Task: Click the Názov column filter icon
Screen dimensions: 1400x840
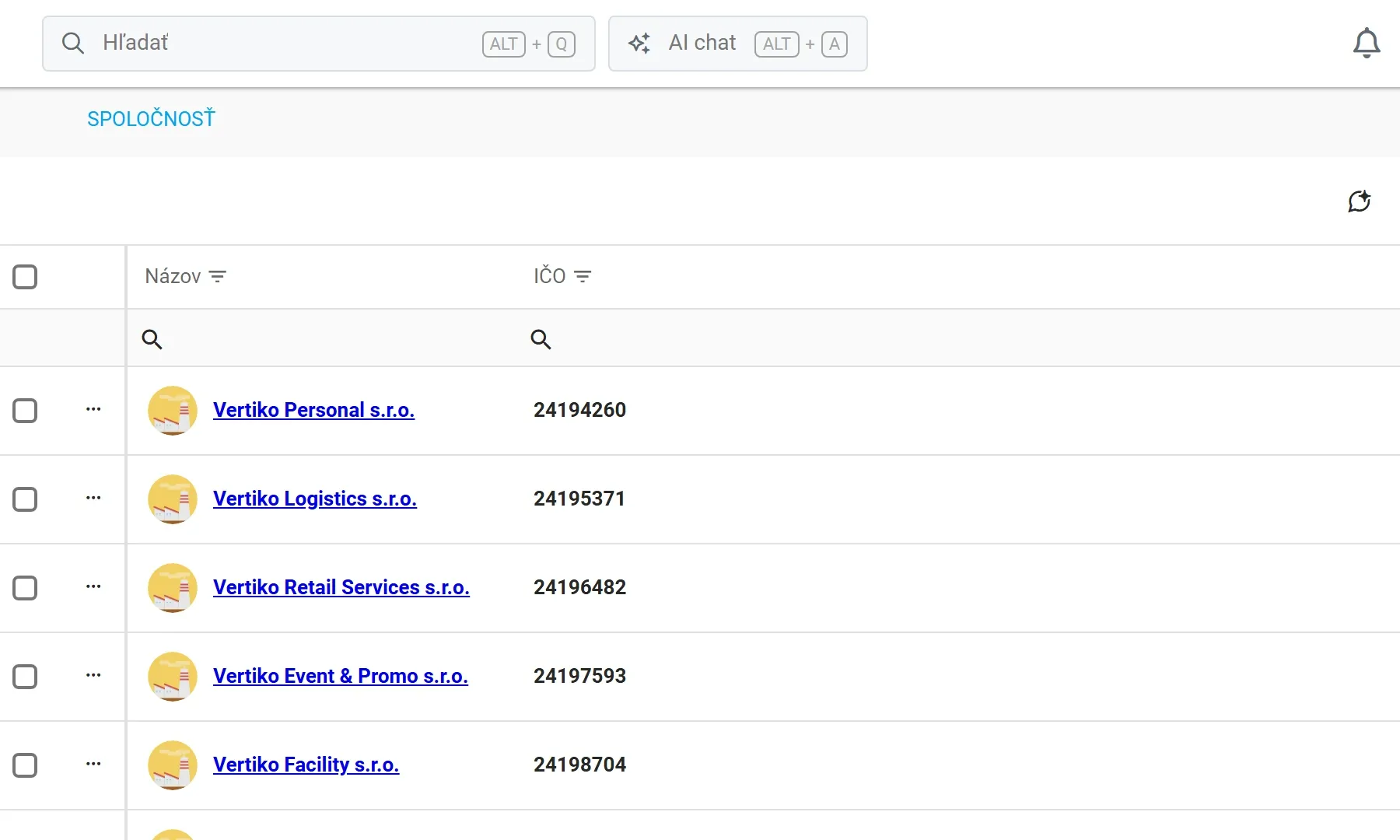Action: [218, 276]
